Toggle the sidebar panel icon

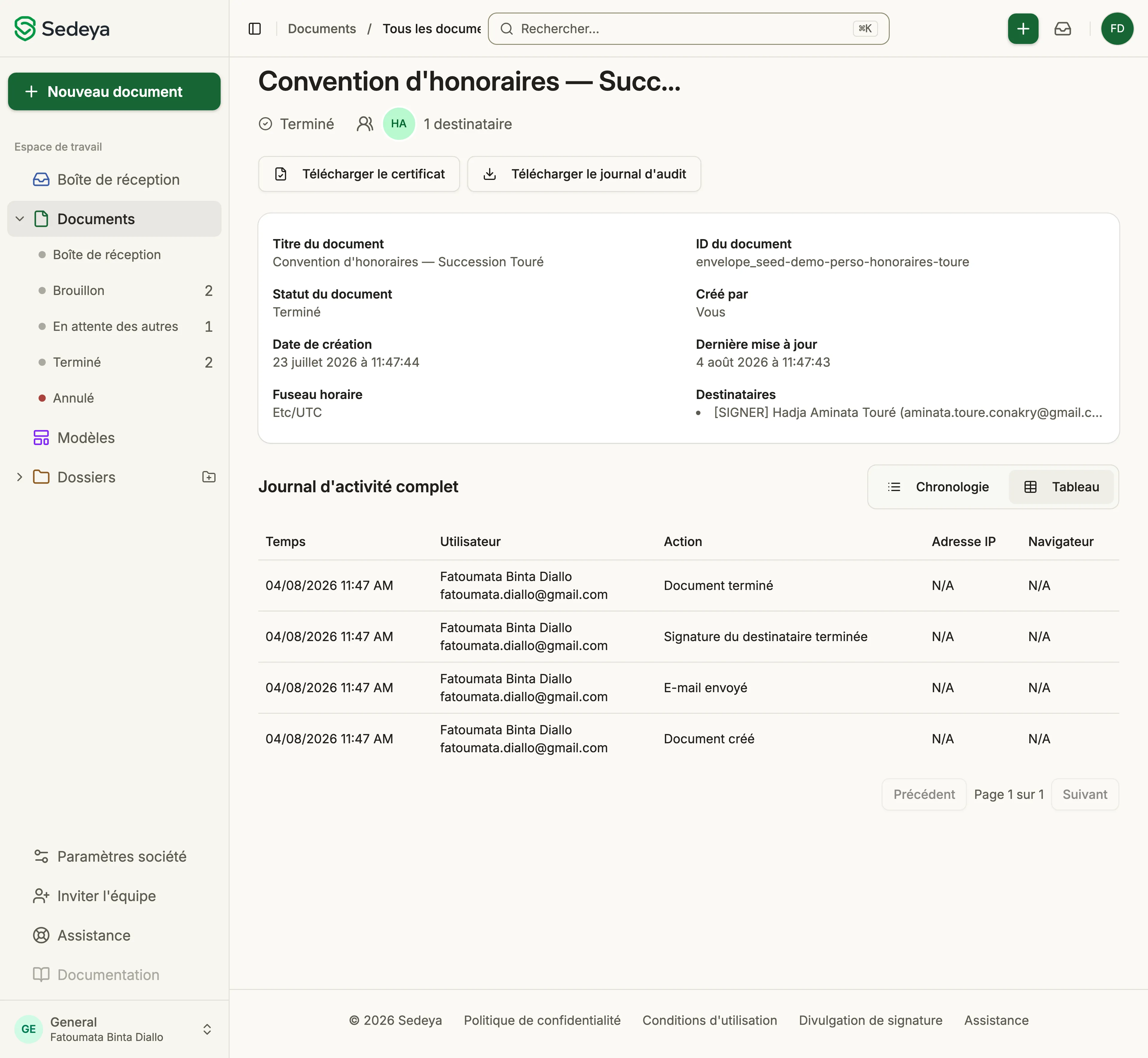coord(255,29)
